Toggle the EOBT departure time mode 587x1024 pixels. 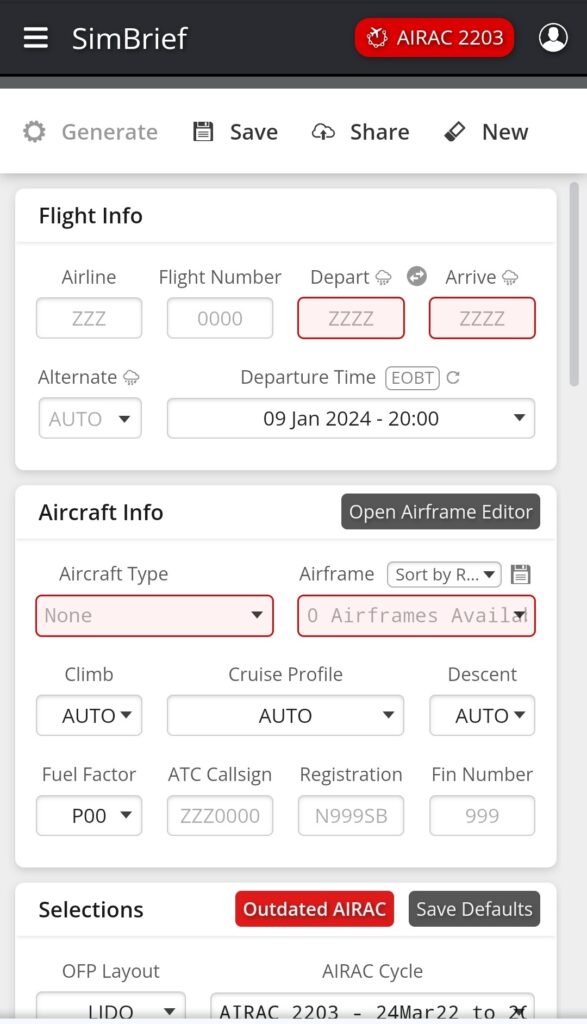(x=412, y=377)
